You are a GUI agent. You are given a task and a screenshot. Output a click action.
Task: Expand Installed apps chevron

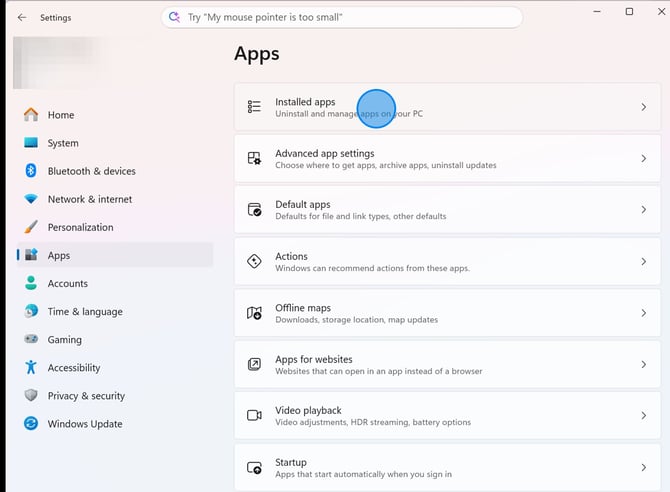[644, 107]
